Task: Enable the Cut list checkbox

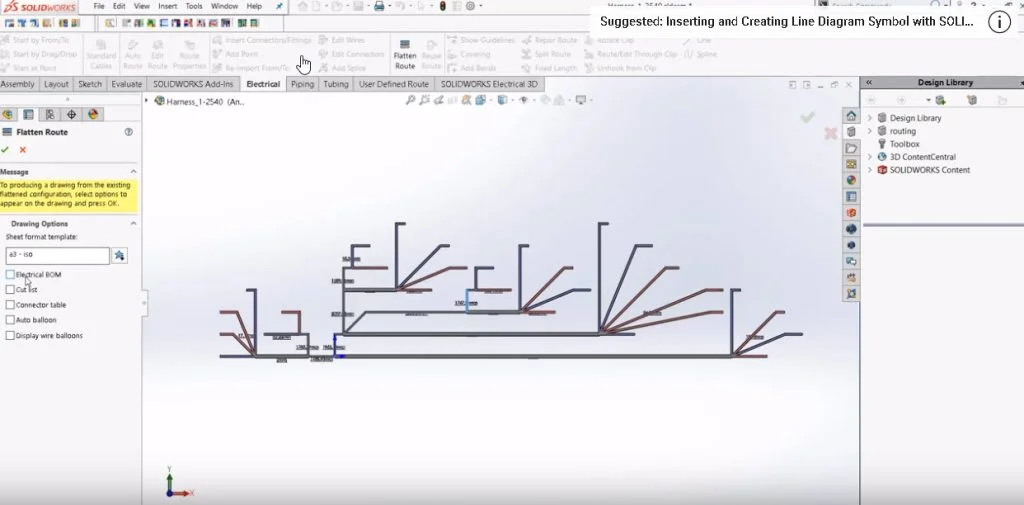Action: (x=10, y=289)
